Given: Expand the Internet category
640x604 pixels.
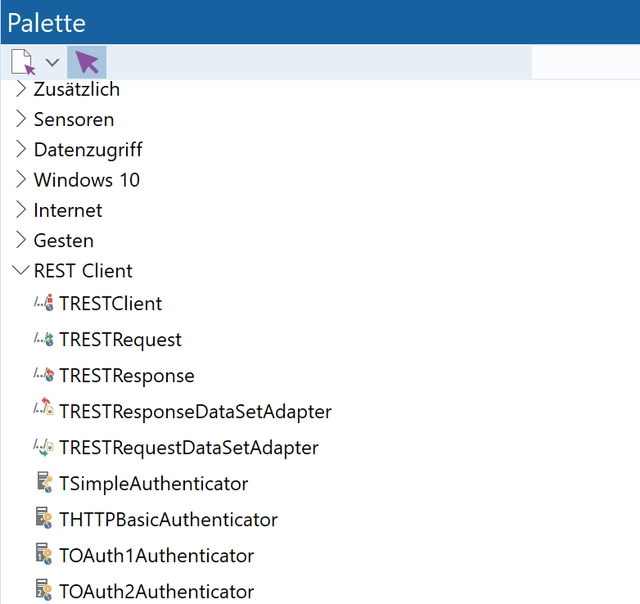Looking at the screenshot, I should 21,210.
